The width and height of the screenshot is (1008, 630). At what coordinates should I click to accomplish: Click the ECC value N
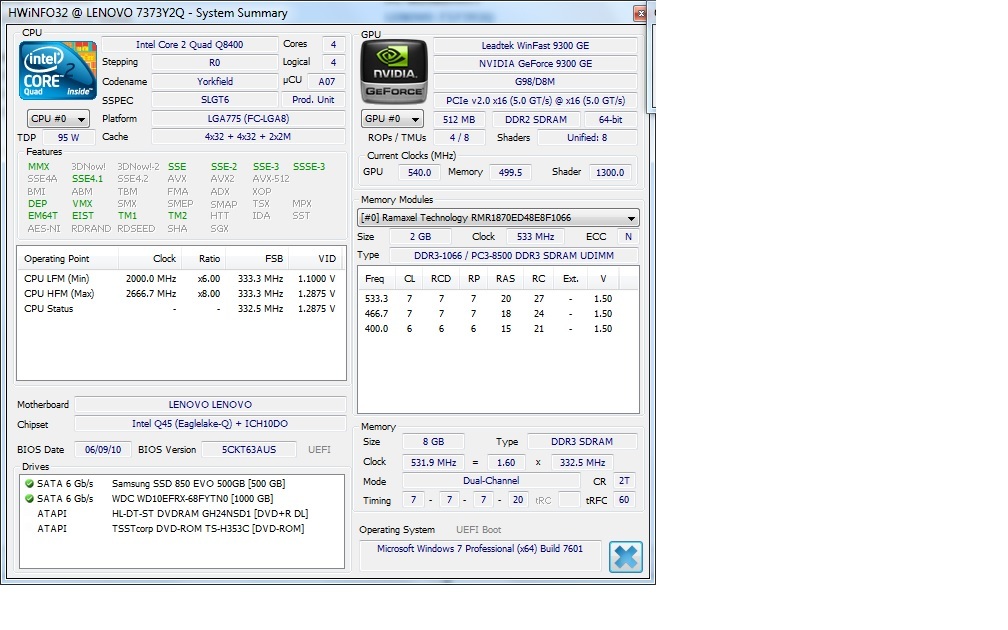(x=628, y=237)
